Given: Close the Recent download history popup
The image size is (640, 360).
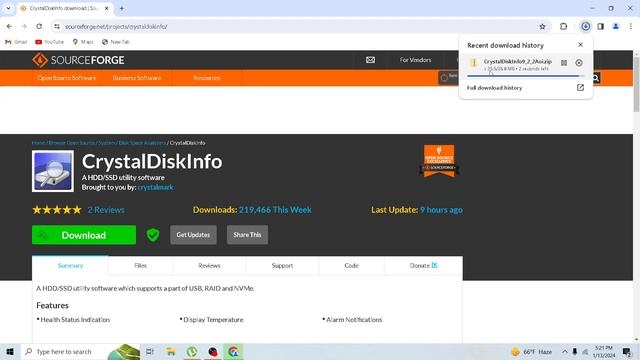Looking at the screenshot, I should [580, 45].
